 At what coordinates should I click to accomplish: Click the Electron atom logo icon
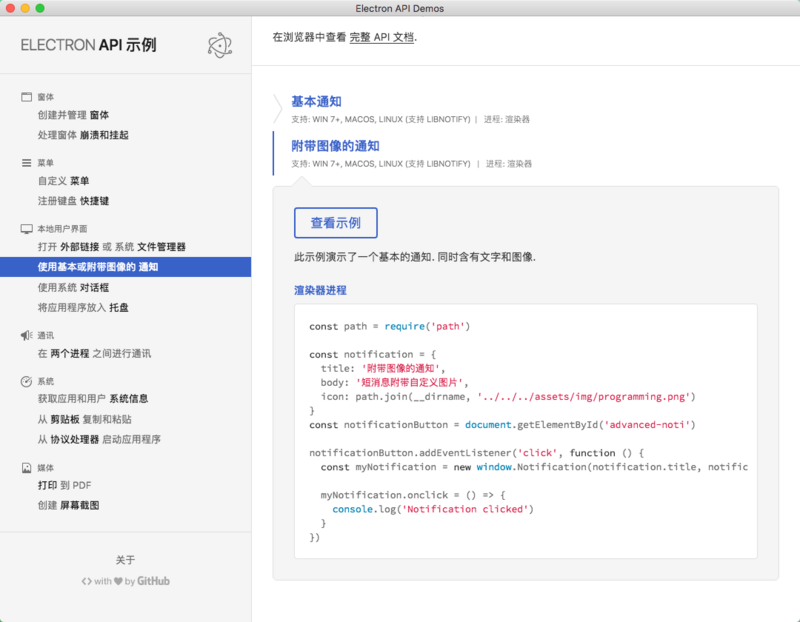point(220,45)
